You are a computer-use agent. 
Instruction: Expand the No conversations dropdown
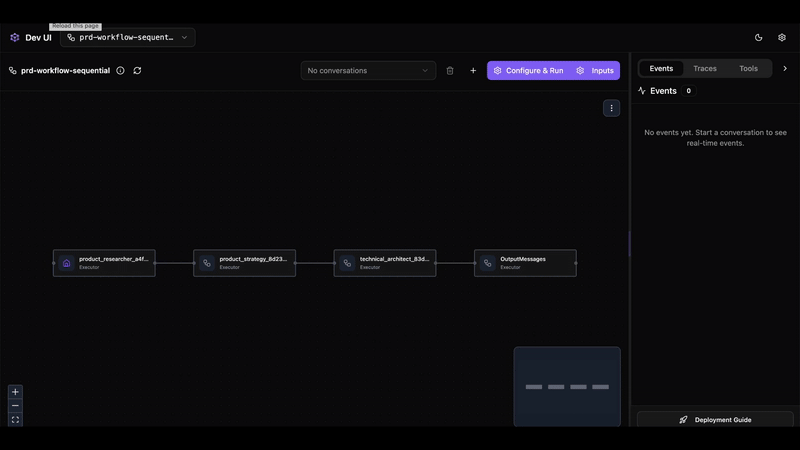(368, 71)
